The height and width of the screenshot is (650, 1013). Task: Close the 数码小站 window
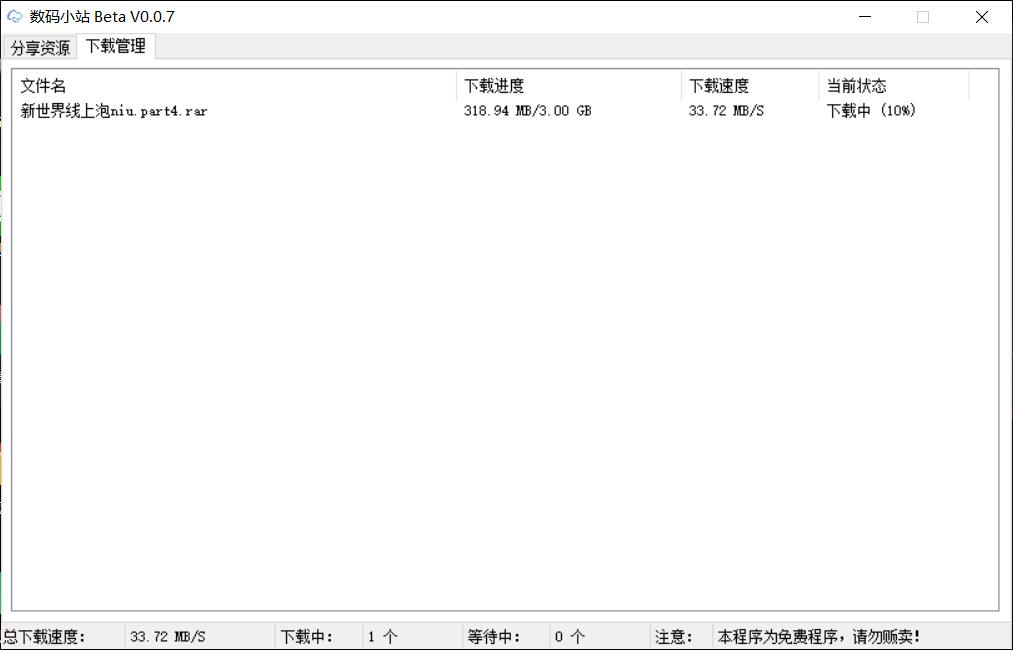981,17
